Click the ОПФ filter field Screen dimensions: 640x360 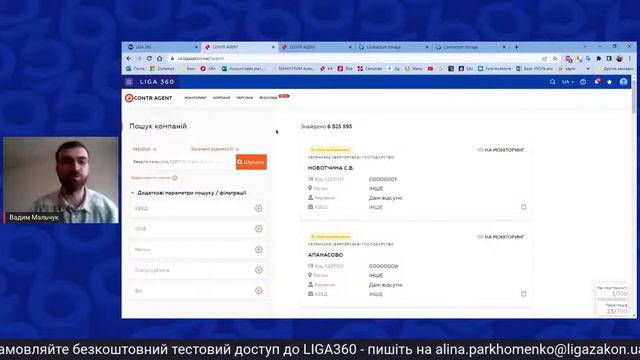tap(198, 229)
